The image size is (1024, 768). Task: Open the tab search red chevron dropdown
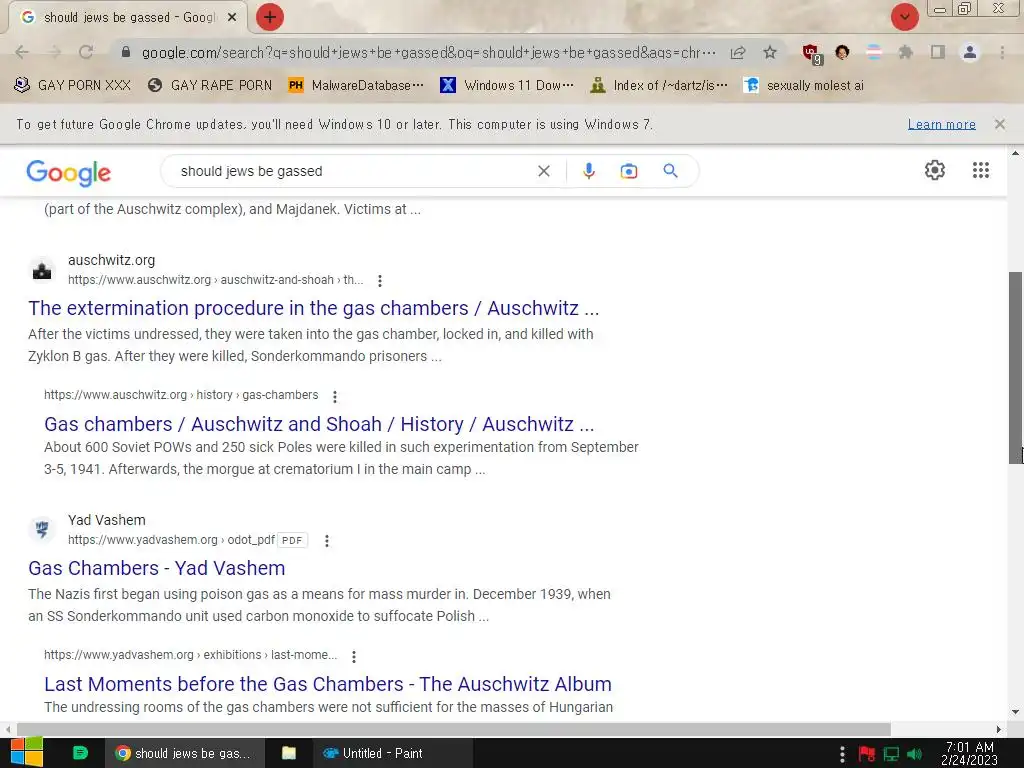(904, 17)
